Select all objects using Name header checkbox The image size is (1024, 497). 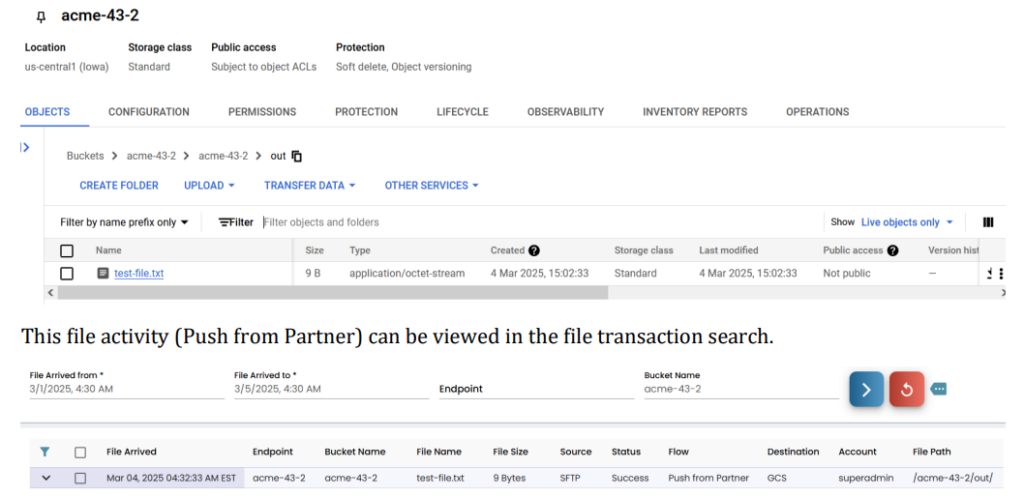[67, 250]
